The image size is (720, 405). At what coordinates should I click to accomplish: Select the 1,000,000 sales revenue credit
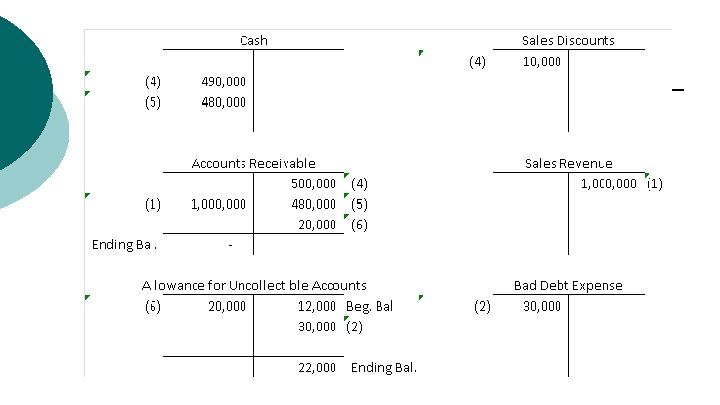[609, 184]
